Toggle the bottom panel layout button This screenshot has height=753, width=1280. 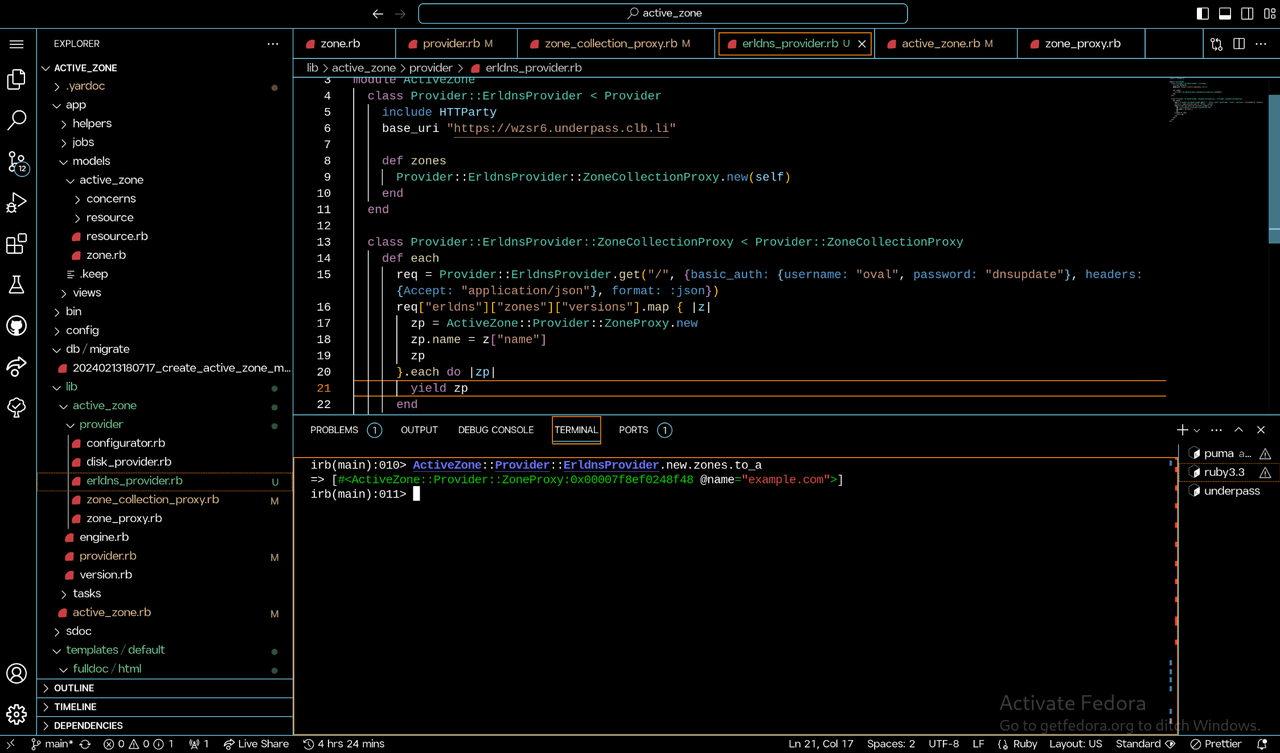(1225, 14)
